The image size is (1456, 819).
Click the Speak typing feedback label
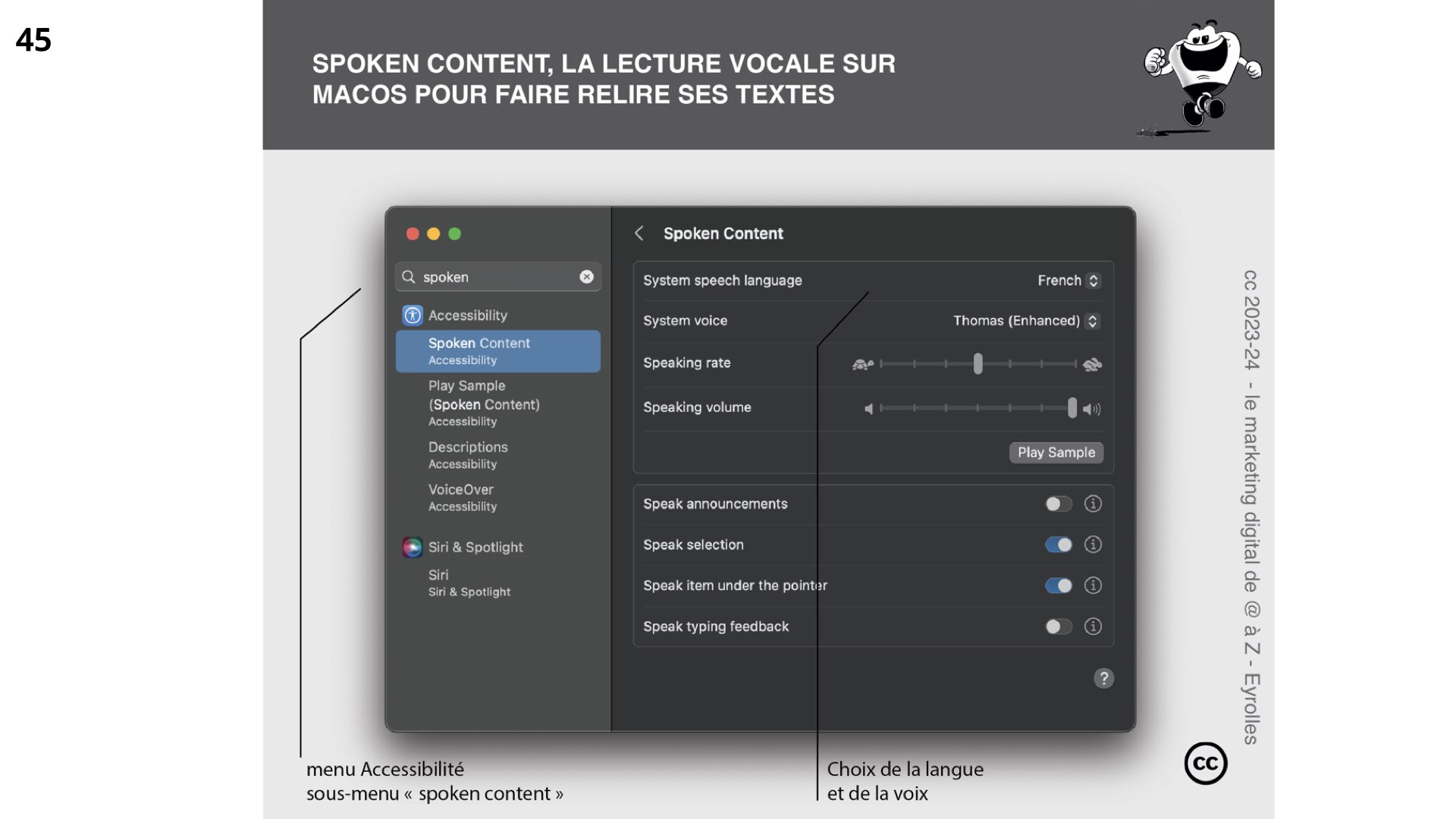pos(716,626)
